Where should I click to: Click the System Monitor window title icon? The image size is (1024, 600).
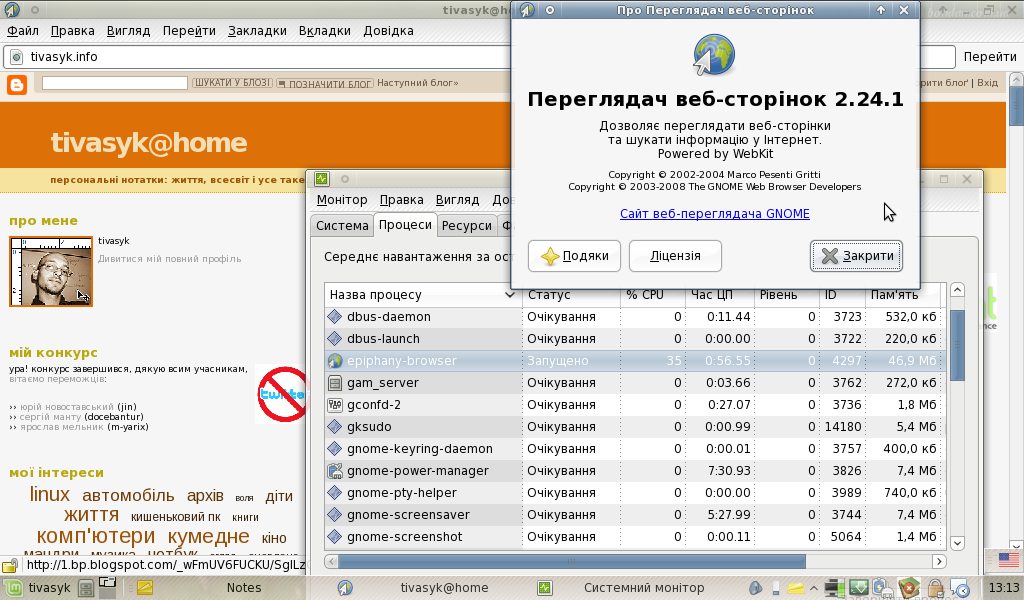pyautogui.click(x=321, y=178)
